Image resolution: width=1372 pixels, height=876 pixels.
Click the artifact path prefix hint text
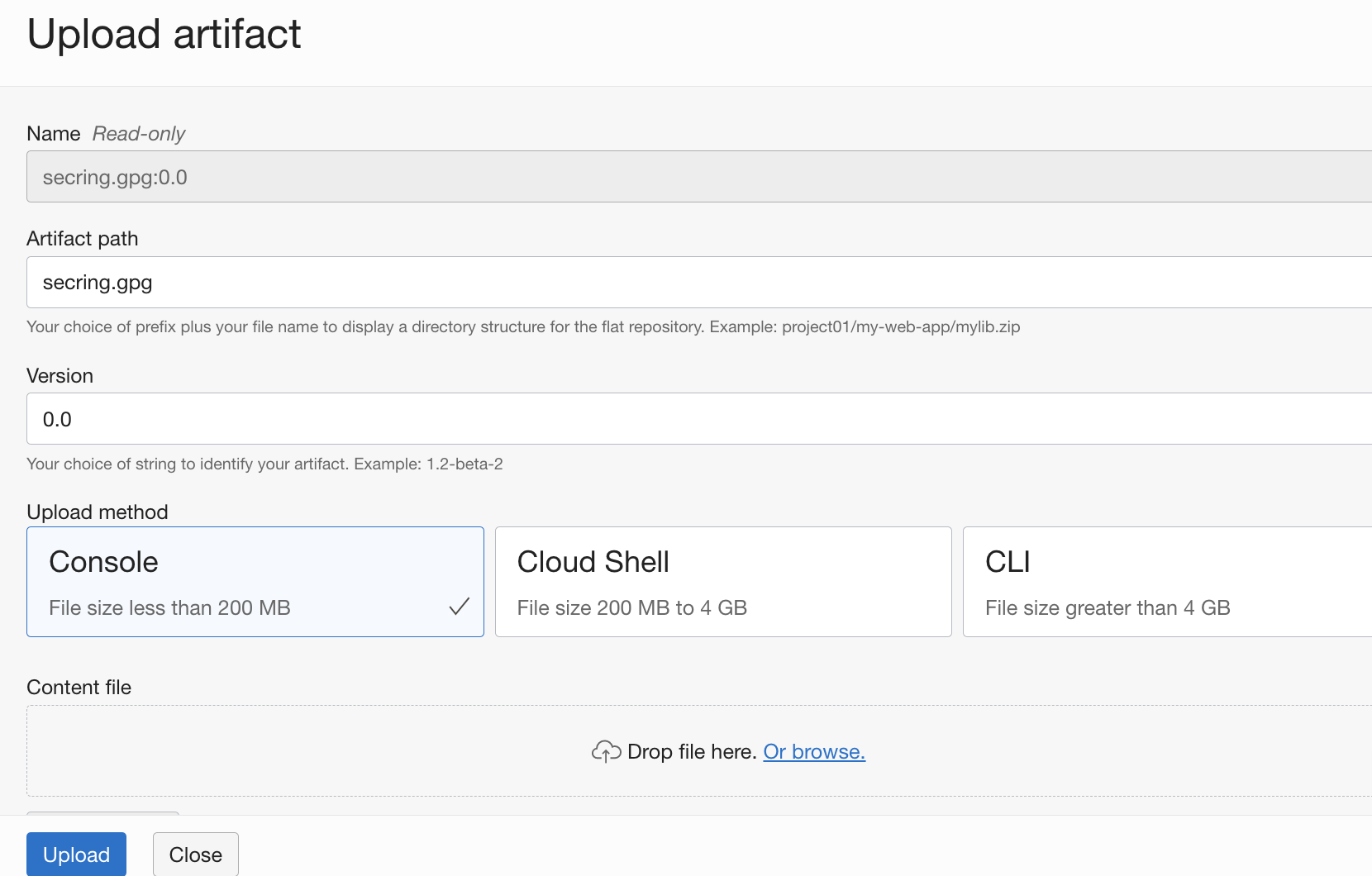[523, 327]
